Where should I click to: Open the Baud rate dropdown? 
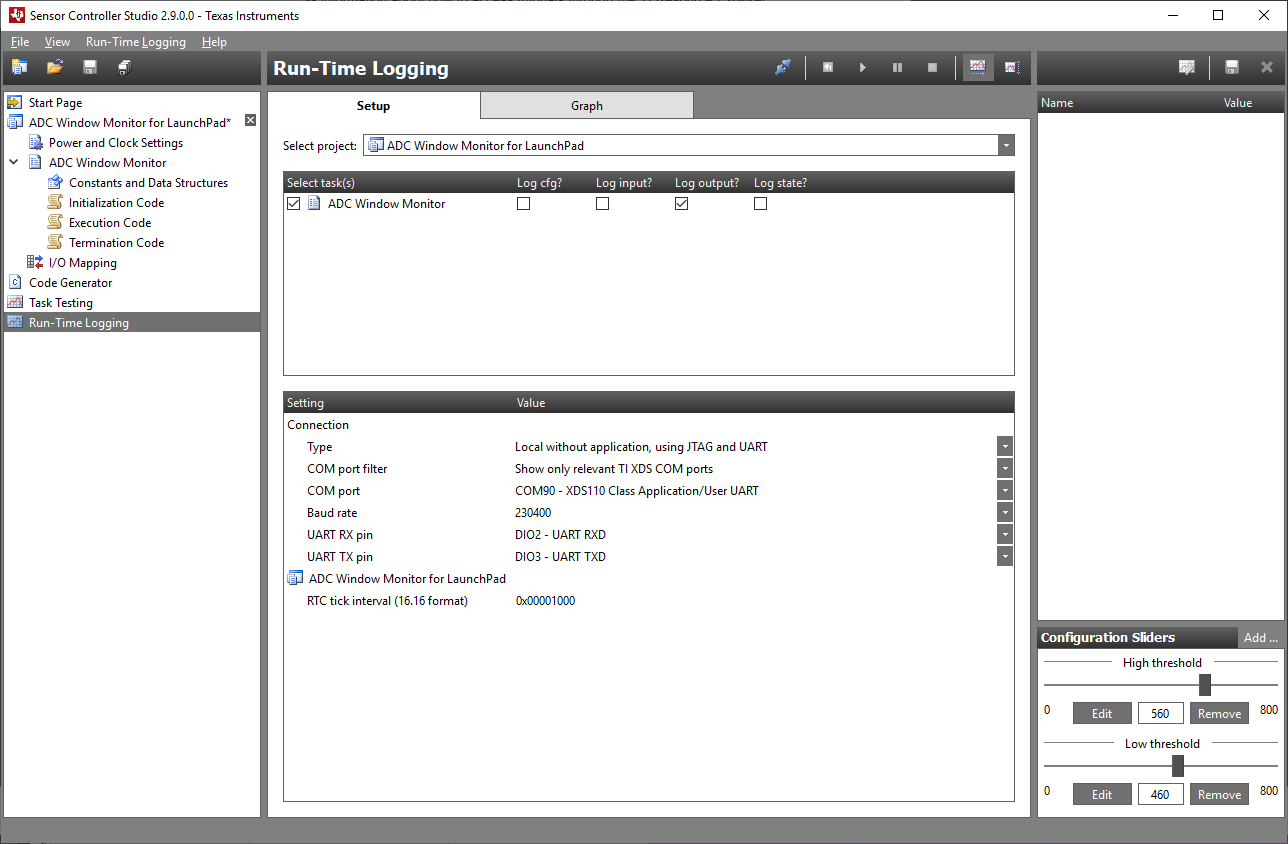[x=1005, y=512]
